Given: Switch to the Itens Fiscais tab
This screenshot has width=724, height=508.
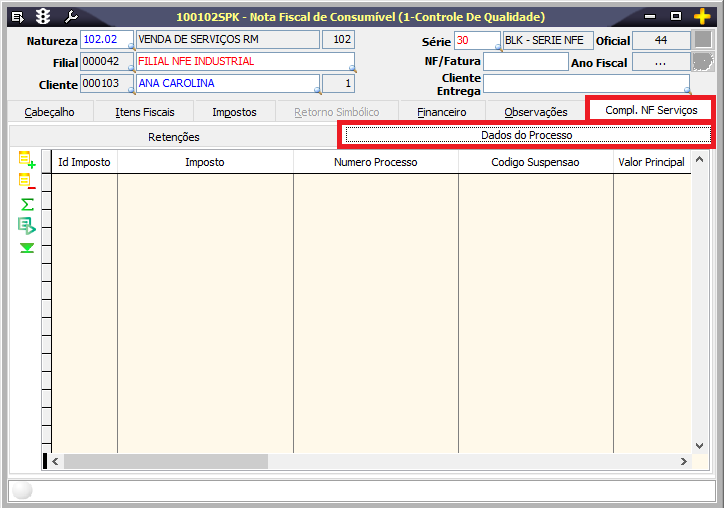Looking at the screenshot, I should coord(145,112).
